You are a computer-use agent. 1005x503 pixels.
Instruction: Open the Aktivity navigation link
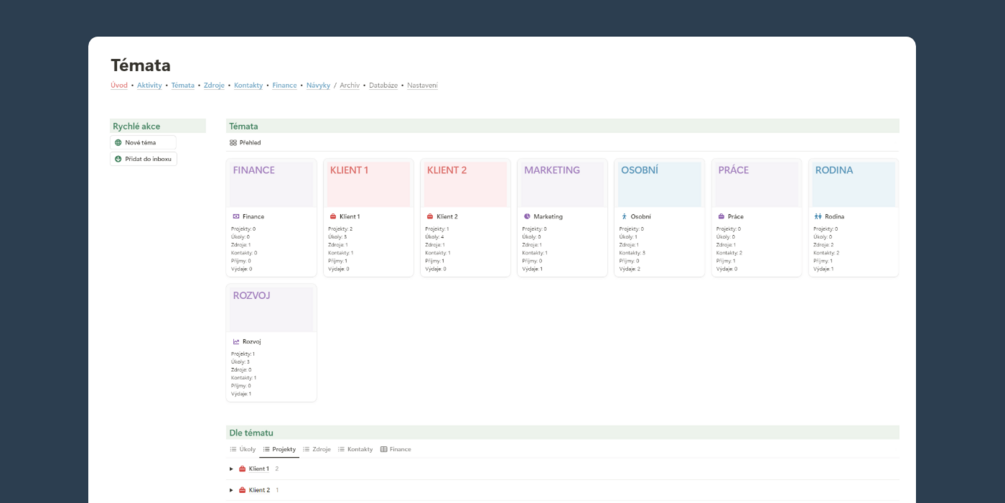(x=149, y=85)
